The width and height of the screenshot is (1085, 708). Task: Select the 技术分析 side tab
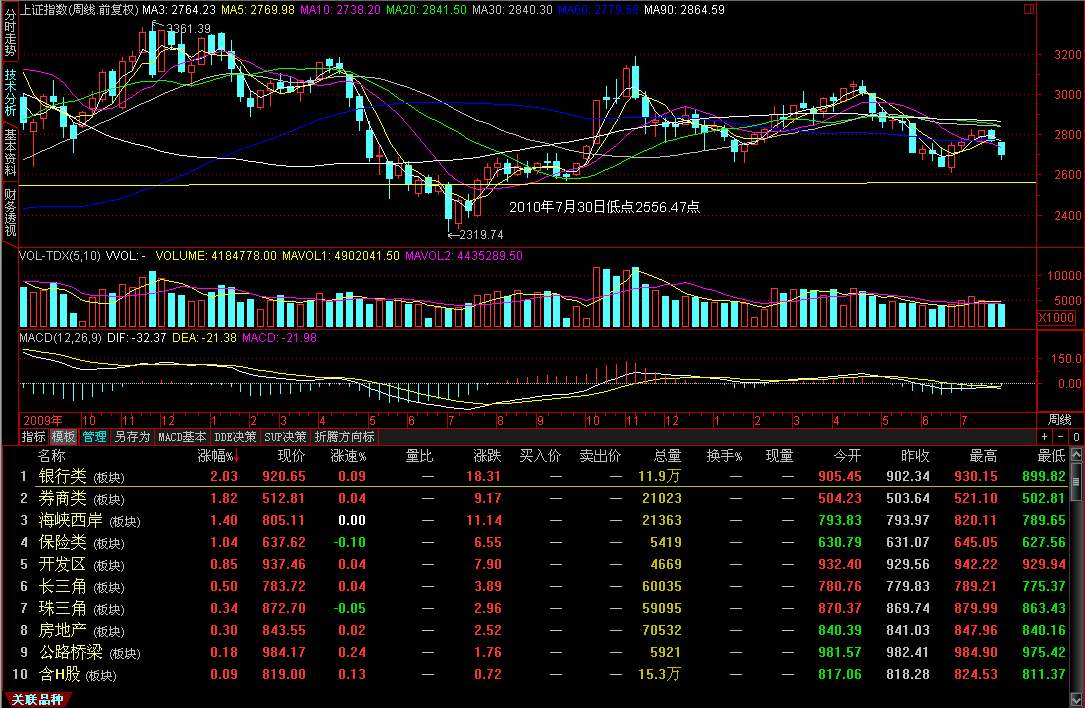click(10, 93)
